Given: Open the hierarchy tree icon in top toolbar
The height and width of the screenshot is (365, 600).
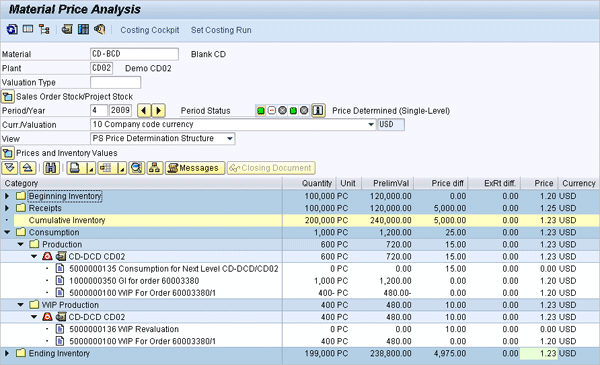Looking at the screenshot, I should pos(44,29).
